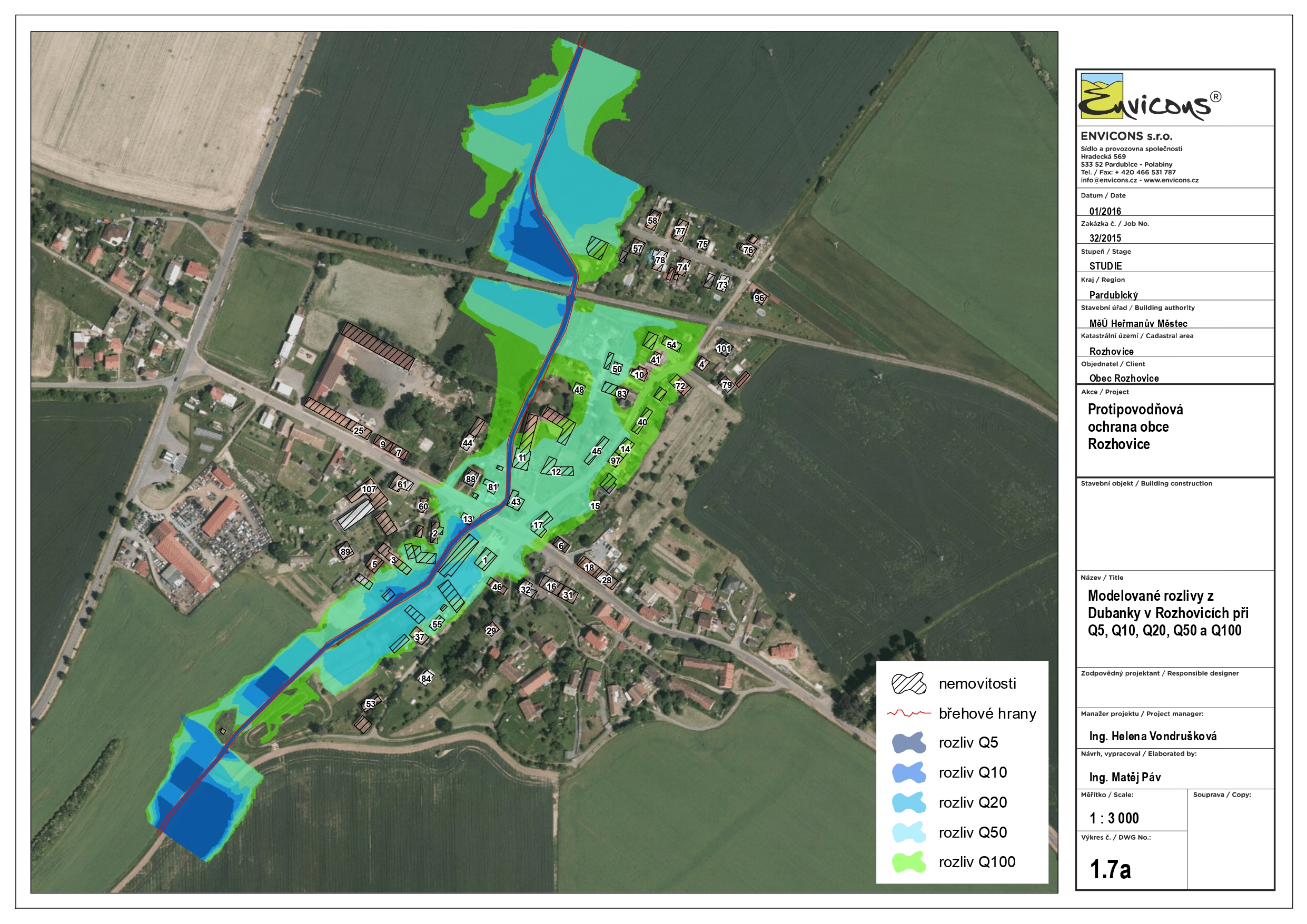Screen dimensions: 1307x924
Task: Select the rozliv Q5 legend swatch
Action: (x=908, y=742)
